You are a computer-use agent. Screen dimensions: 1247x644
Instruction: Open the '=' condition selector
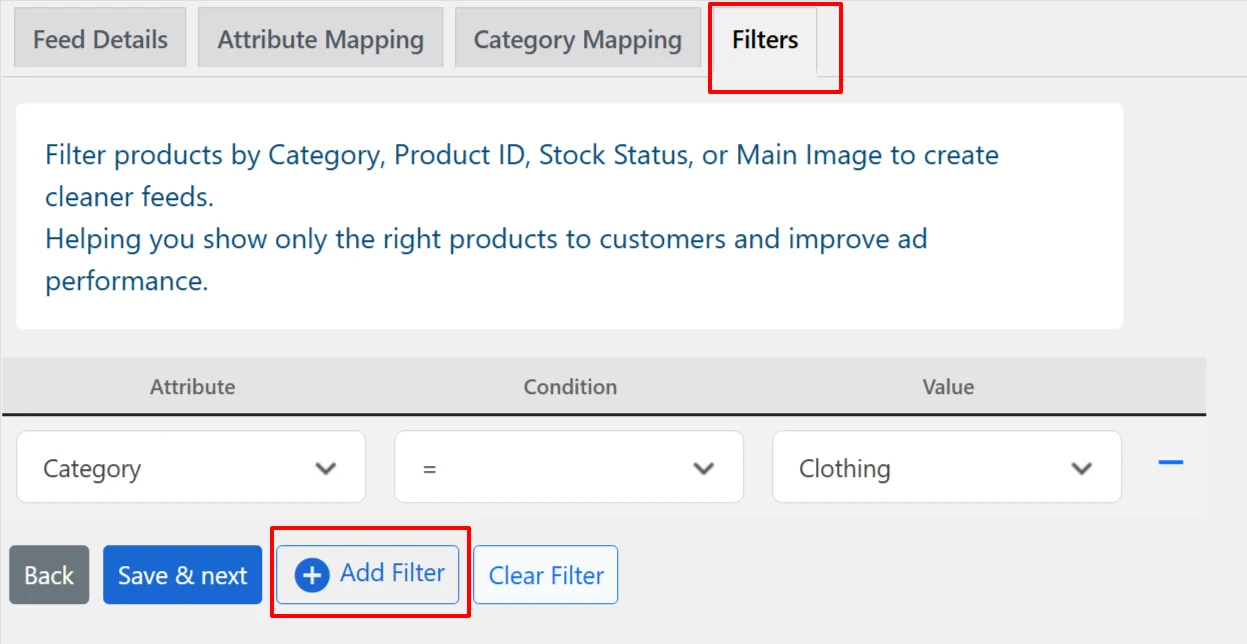[x=568, y=467]
